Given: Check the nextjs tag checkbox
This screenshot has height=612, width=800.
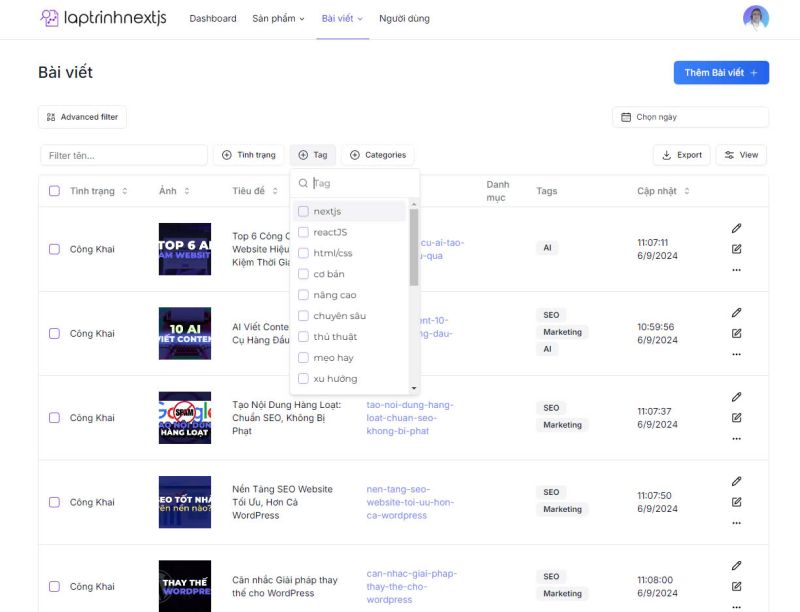Looking at the screenshot, I should 304,211.
